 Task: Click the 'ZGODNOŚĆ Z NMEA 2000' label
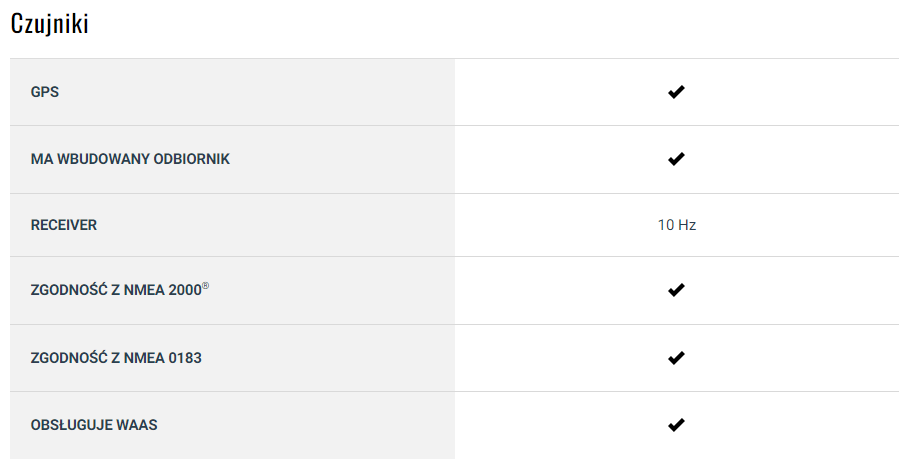(x=115, y=290)
